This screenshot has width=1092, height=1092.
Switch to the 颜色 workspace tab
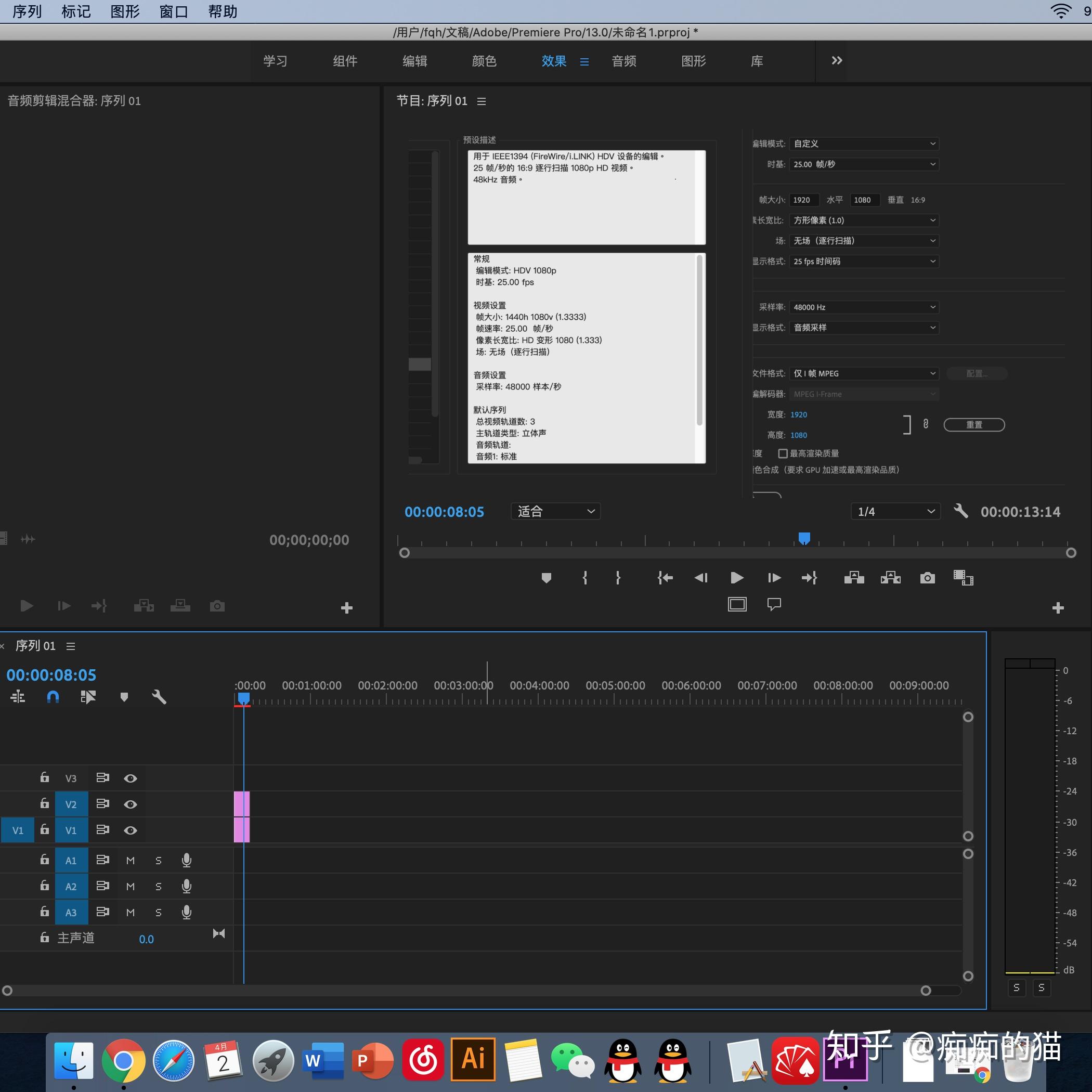tap(485, 61)
